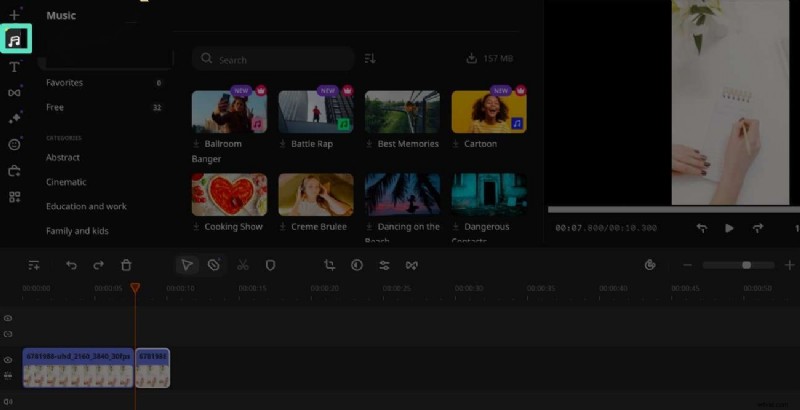
Task: Click the timeline zoom slider handle
Action: click(x=746, y=265)
